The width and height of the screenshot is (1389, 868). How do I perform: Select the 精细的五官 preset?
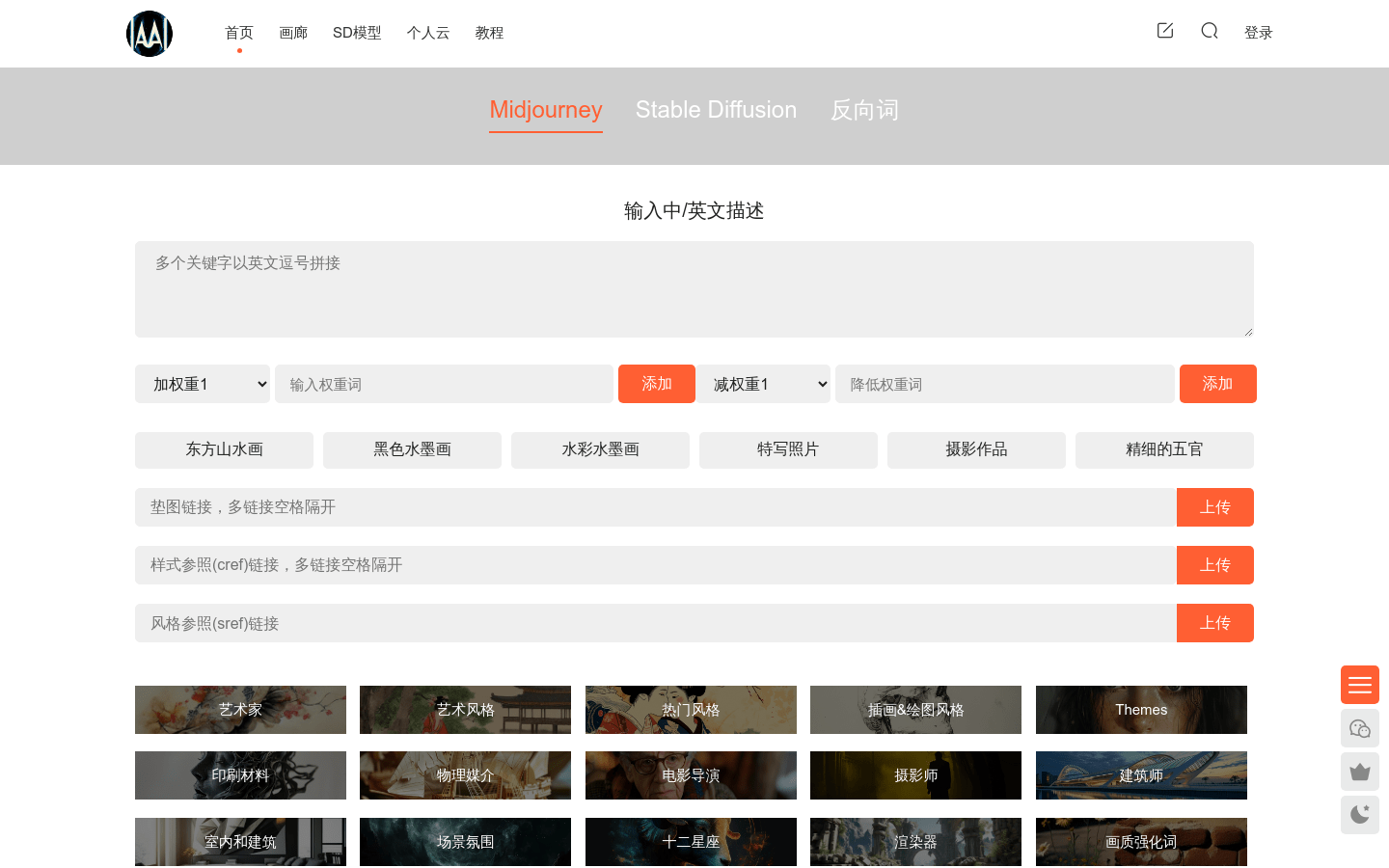[x=1164, y=450]
